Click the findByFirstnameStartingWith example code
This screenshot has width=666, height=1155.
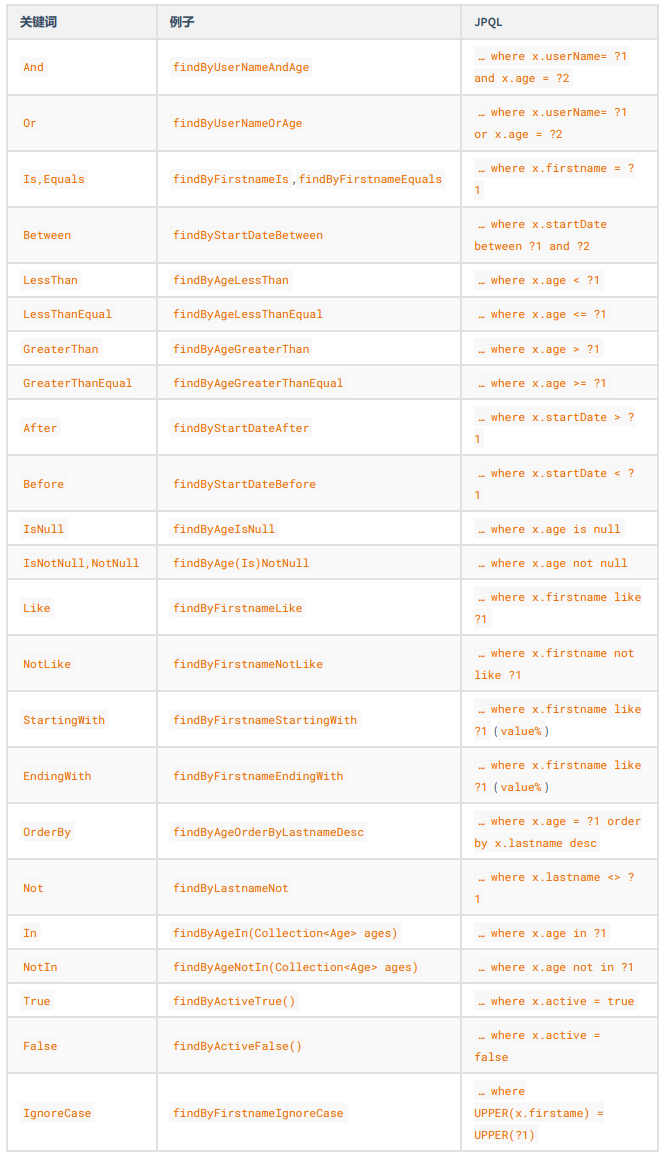coord(265,720)
